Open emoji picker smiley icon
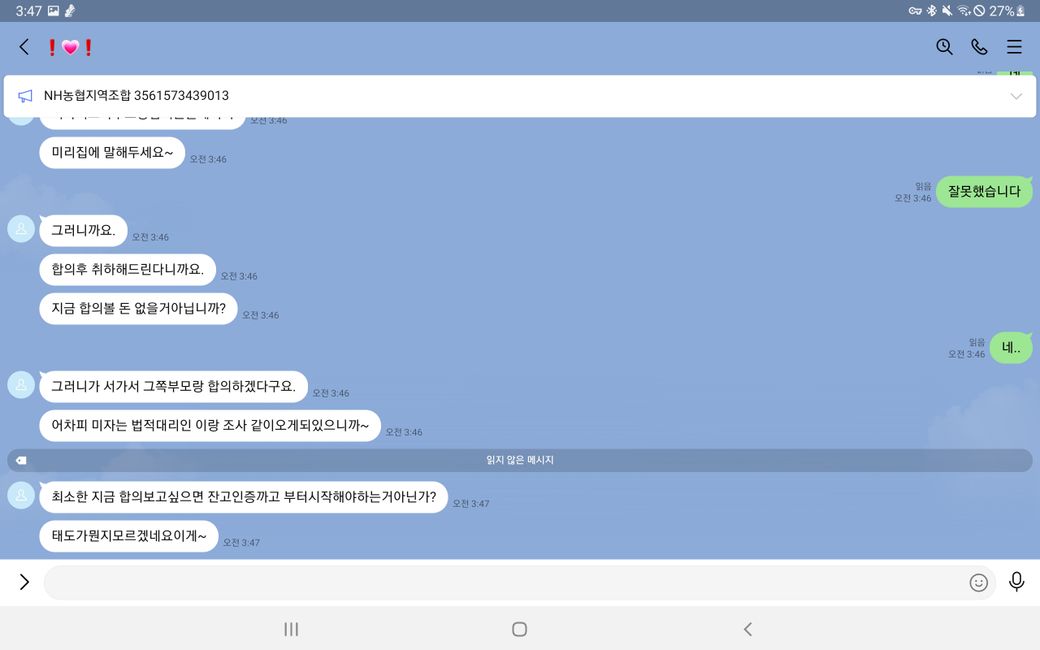 pyautogui.click(x=978, y=582)
